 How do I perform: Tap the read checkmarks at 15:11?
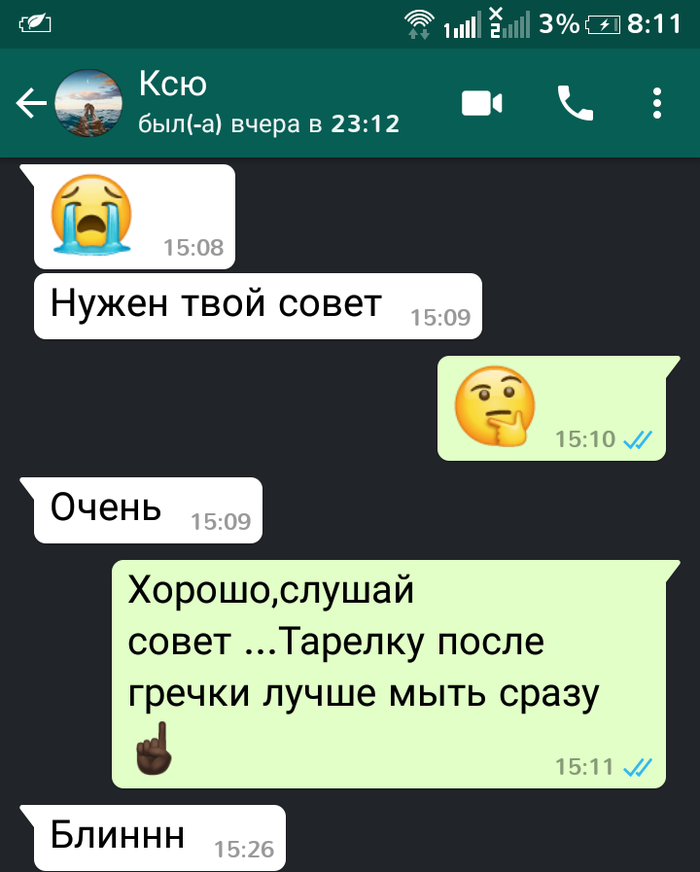click(x=637, y=768)
